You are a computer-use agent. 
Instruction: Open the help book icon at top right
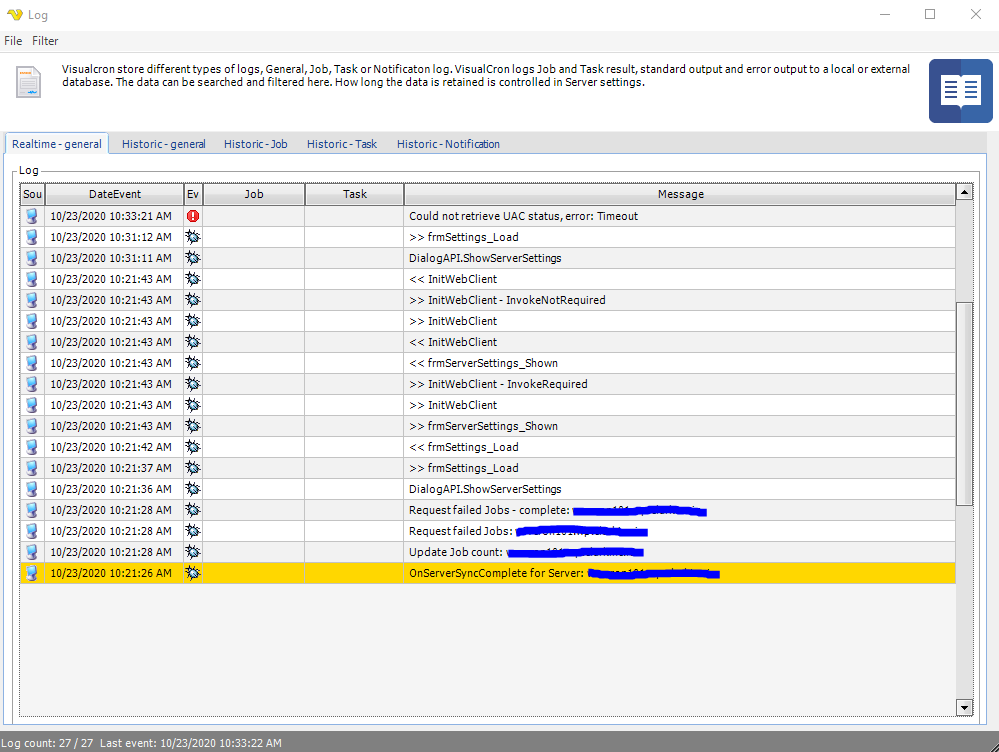(x=960, y=91)
